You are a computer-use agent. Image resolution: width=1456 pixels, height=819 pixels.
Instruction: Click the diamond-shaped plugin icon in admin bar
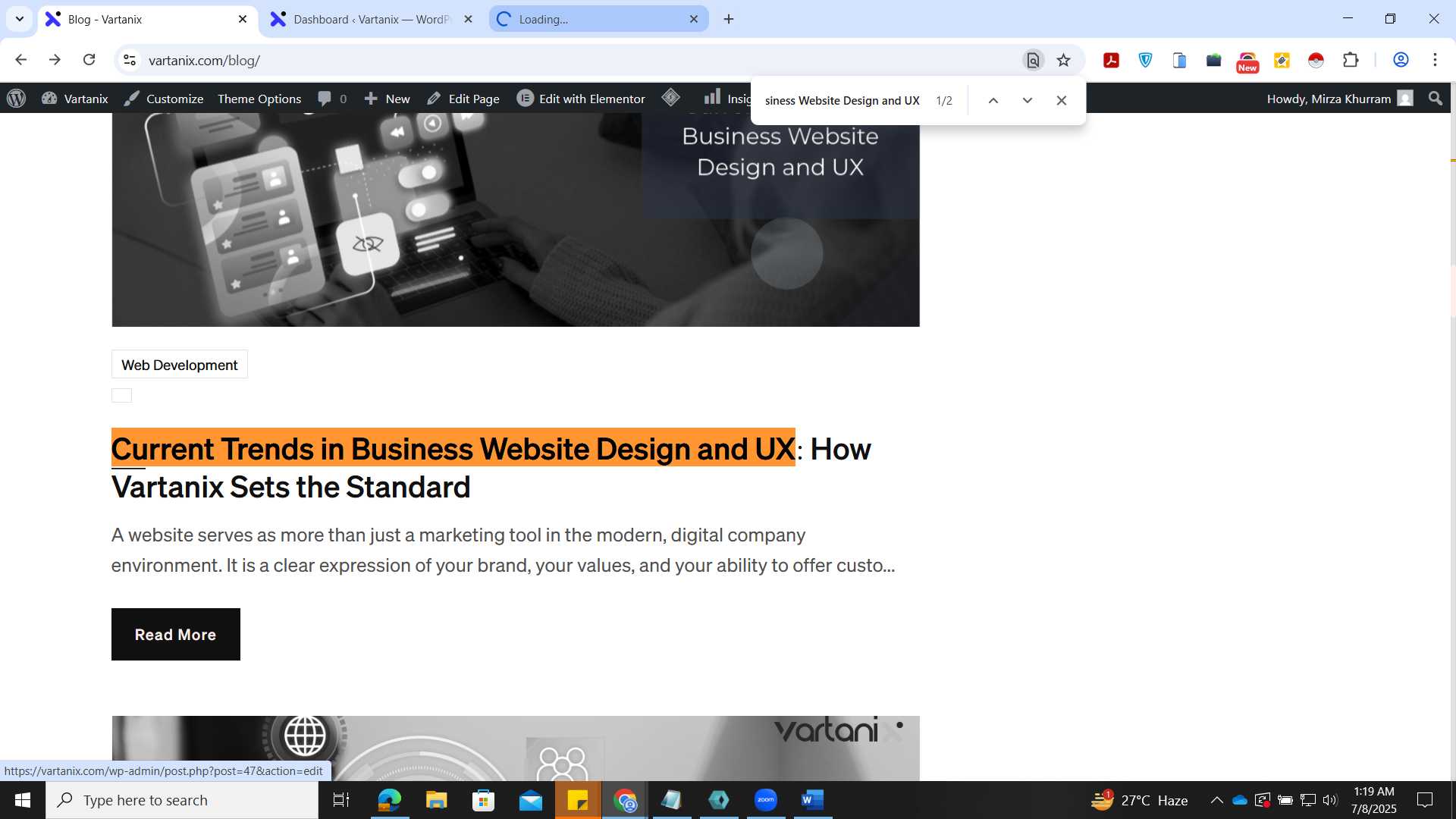click(x=670, y=97)
